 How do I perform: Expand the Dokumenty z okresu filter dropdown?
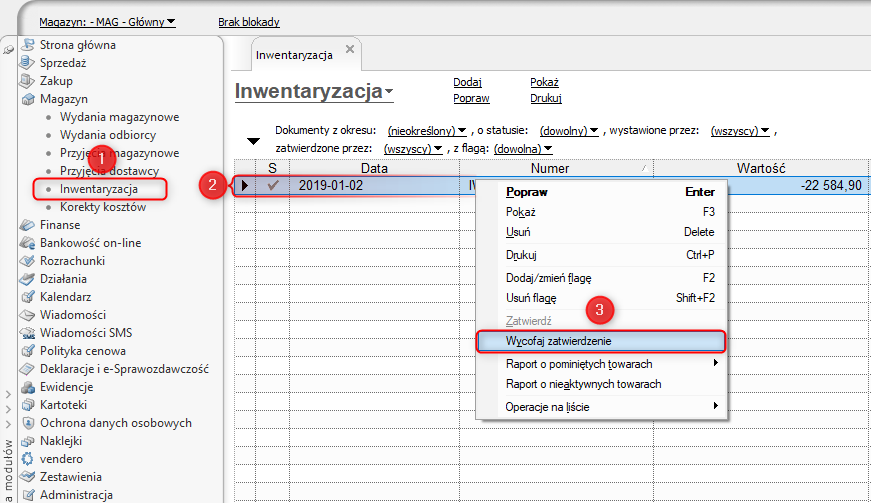click(427, 131)
